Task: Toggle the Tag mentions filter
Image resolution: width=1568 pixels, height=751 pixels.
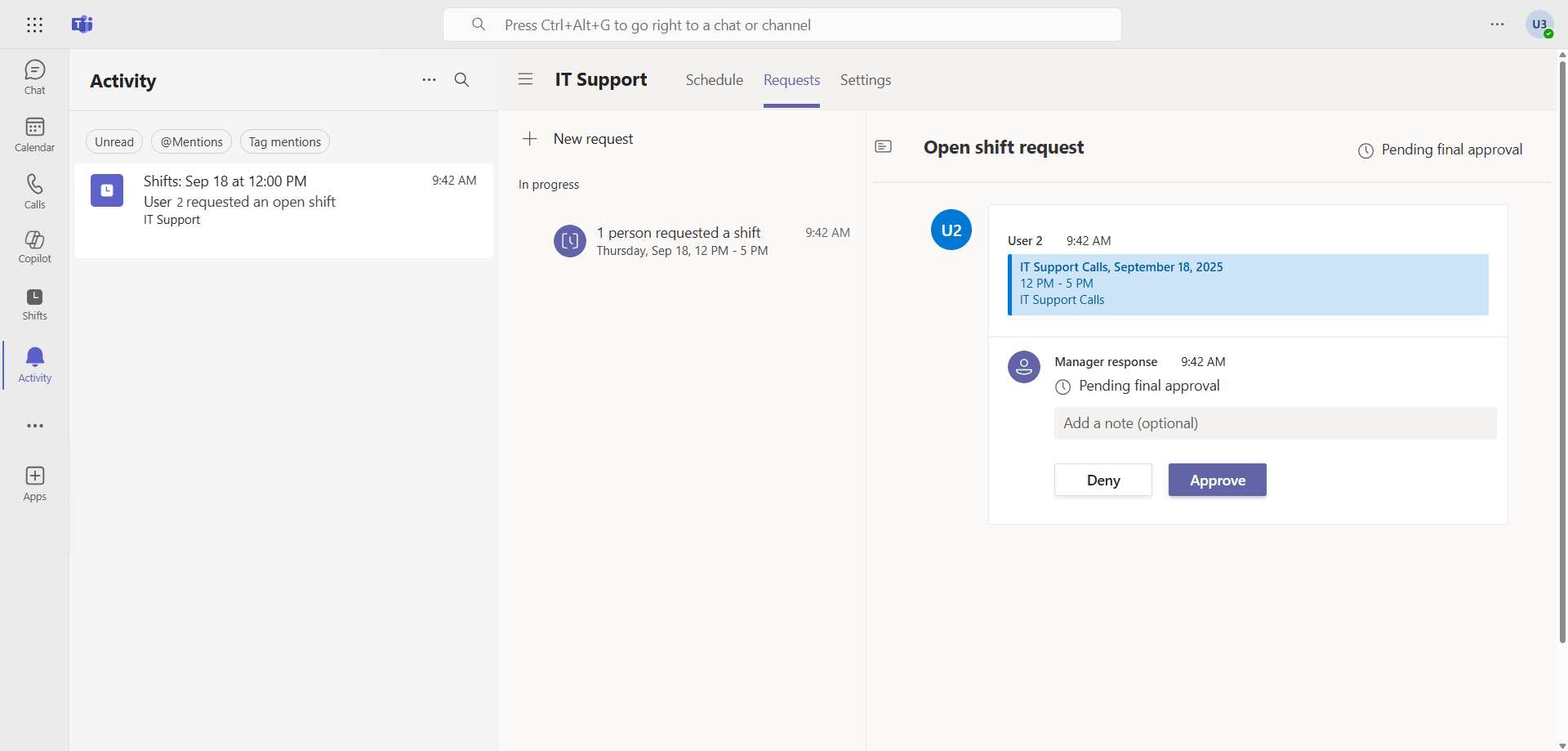Action: (x=284, y=142)
